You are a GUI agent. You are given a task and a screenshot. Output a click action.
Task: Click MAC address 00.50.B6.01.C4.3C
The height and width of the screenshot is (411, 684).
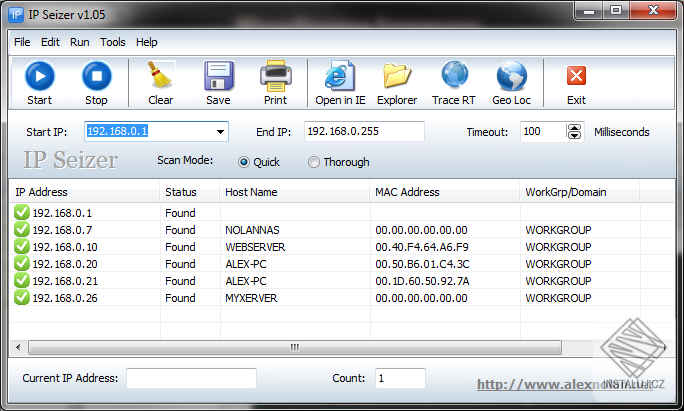tap(422, 264)
